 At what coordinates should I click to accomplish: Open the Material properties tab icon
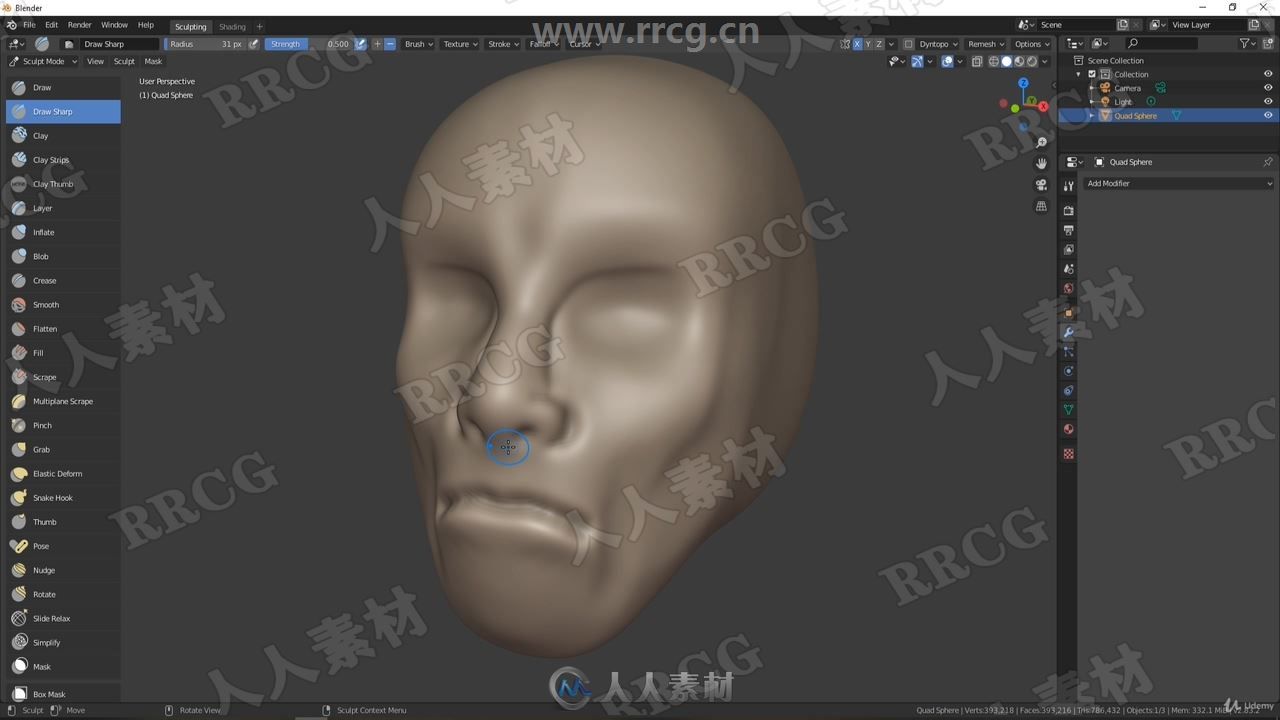(1068, 429)
